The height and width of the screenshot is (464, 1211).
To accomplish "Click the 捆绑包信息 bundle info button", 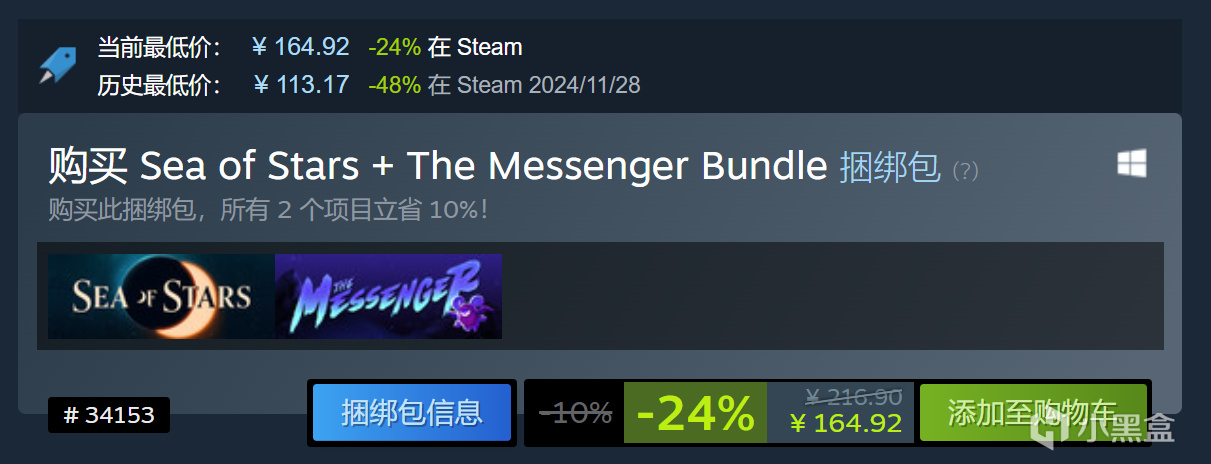I will (412, 412).
